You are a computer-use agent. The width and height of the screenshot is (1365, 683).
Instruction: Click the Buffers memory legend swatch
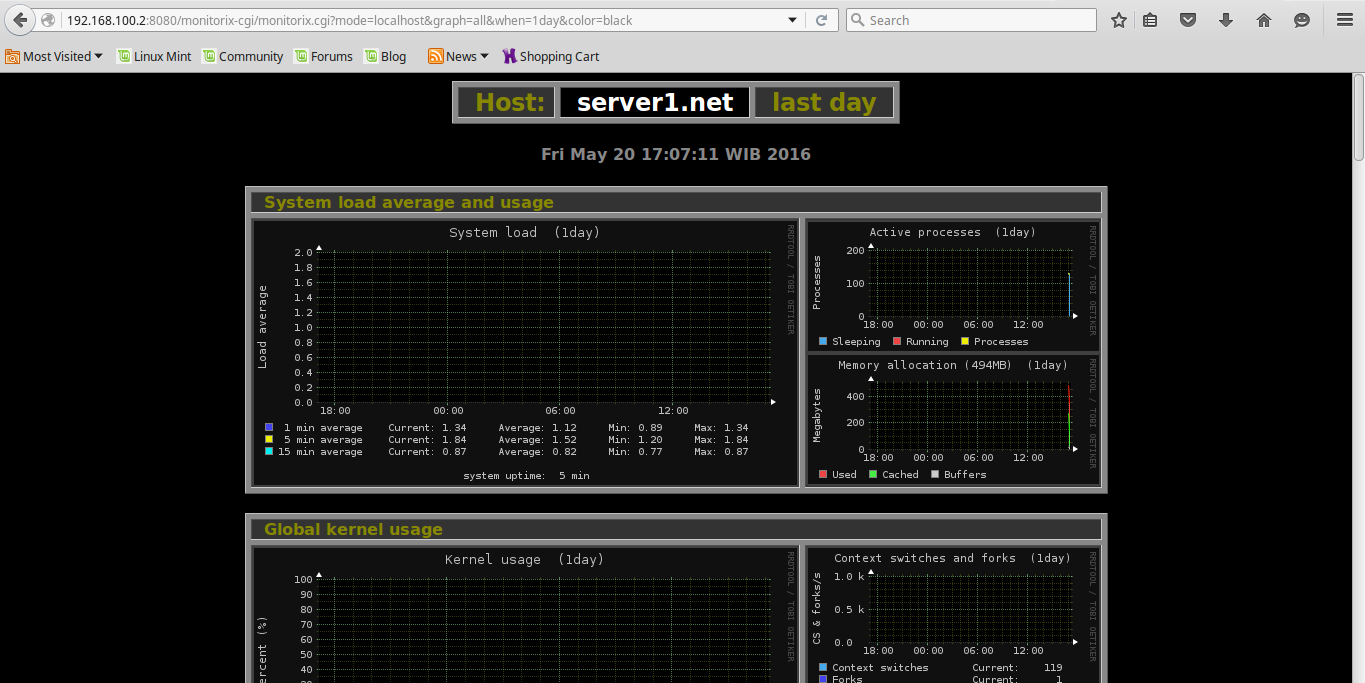tap(935, 474)
